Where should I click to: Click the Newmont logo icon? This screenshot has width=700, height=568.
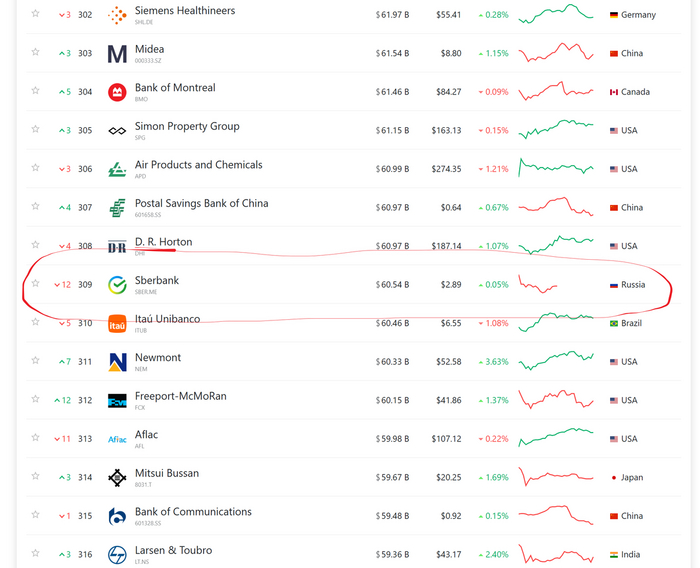coord(117,362)
